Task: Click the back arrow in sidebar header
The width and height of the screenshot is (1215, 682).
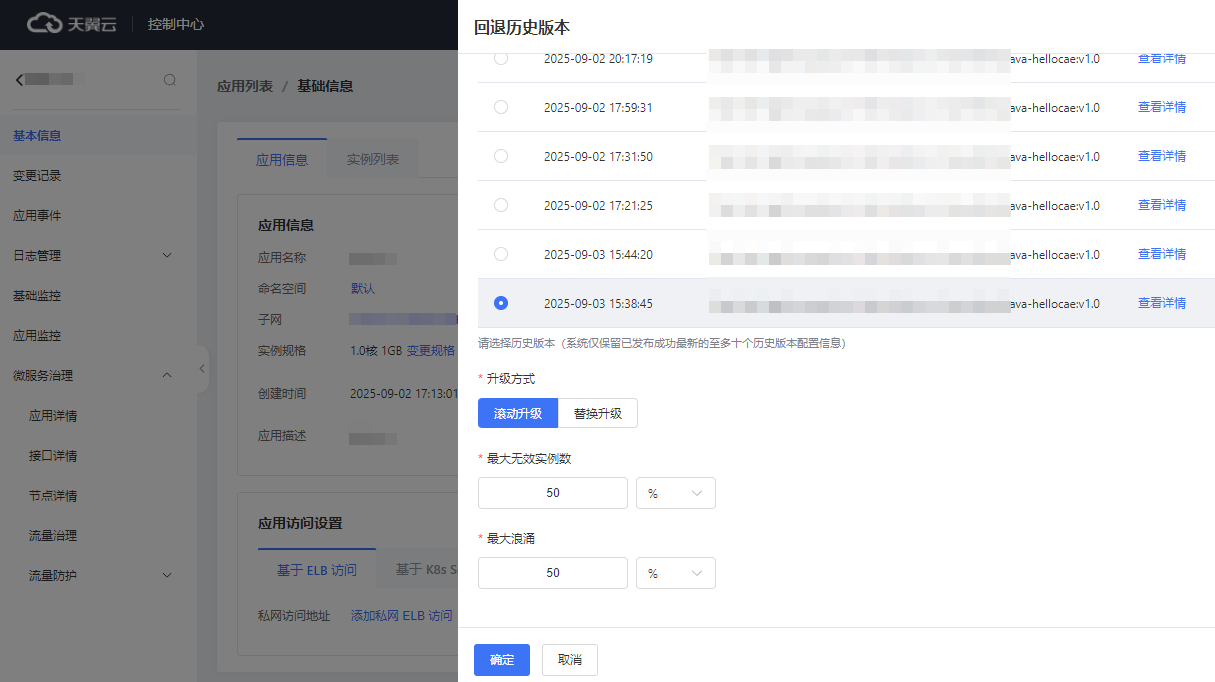Action: pyautogui.click(x=19, y=80)
